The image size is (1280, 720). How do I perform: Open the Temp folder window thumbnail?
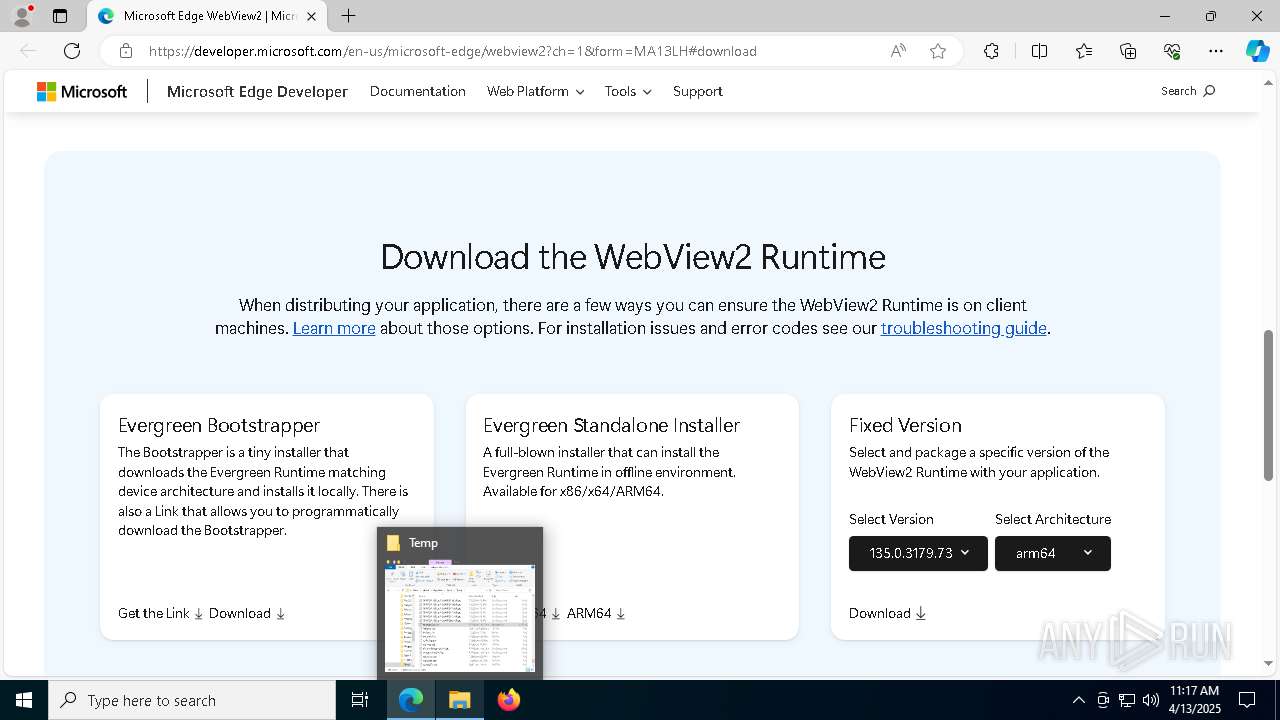pyautogui.click(x=460, y=604)
